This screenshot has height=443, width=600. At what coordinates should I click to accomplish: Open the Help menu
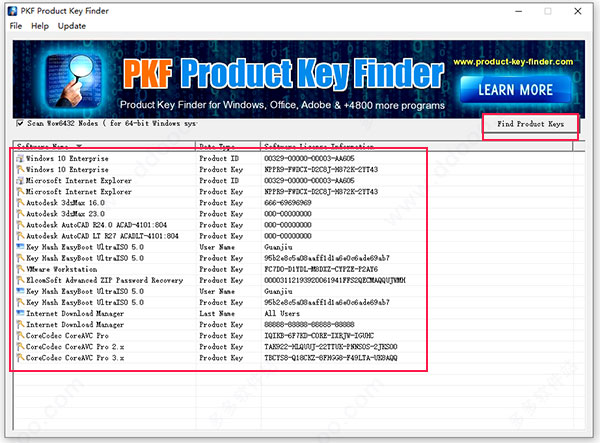pos(40,26)
